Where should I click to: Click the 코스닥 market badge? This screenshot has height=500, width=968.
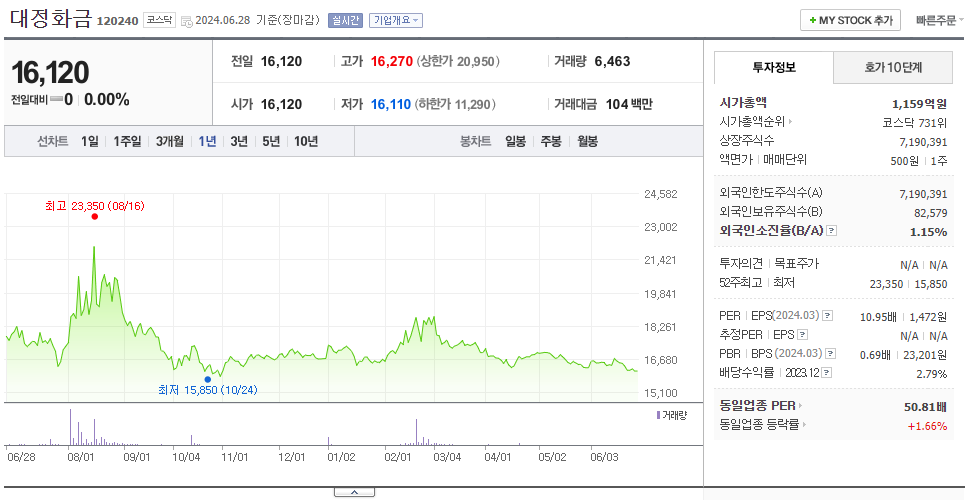tap(160, 20)
